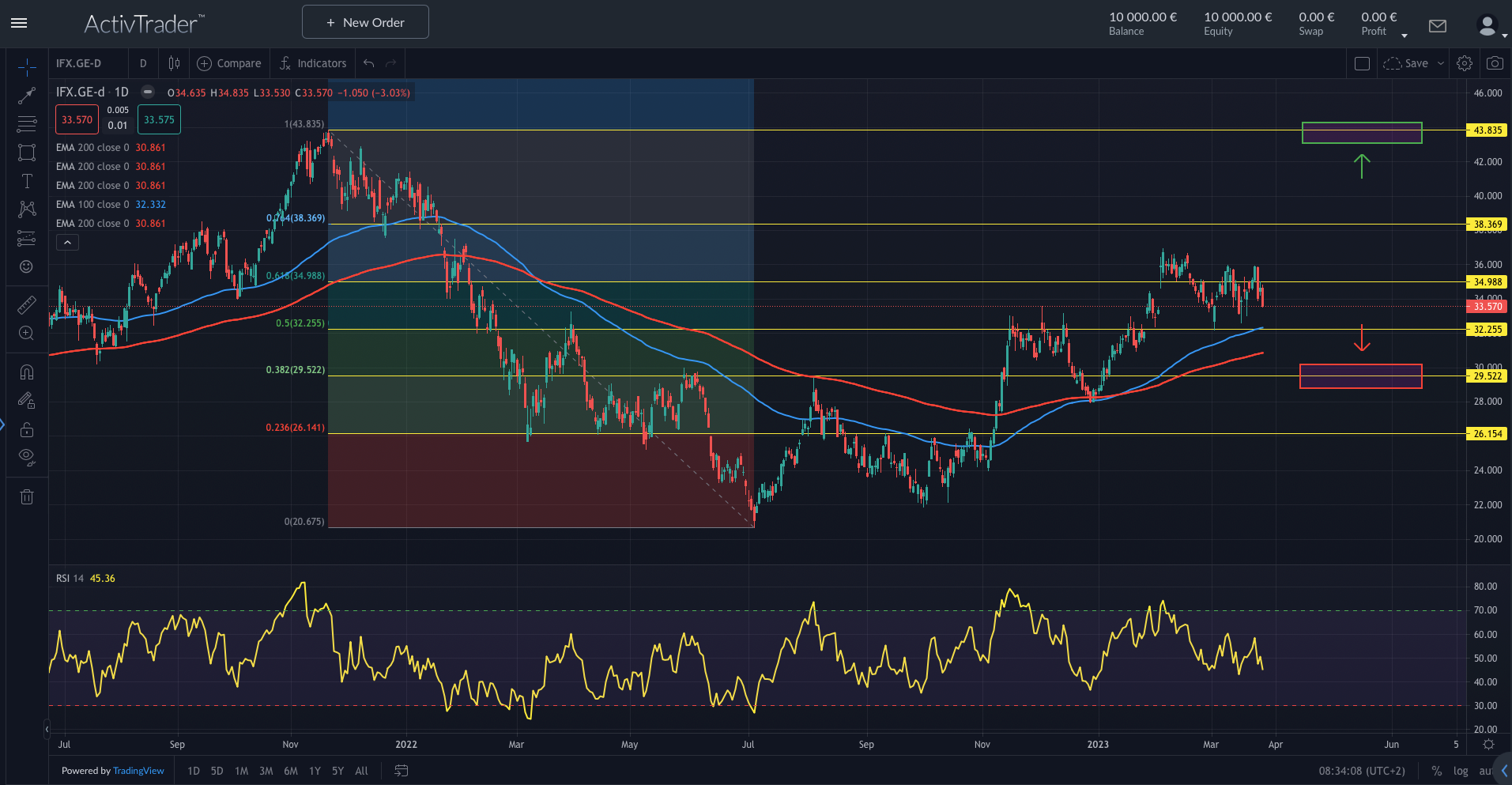Toggle magnet mode for drawings
The width and height of the screenshot is (1512, 785).
27,372
